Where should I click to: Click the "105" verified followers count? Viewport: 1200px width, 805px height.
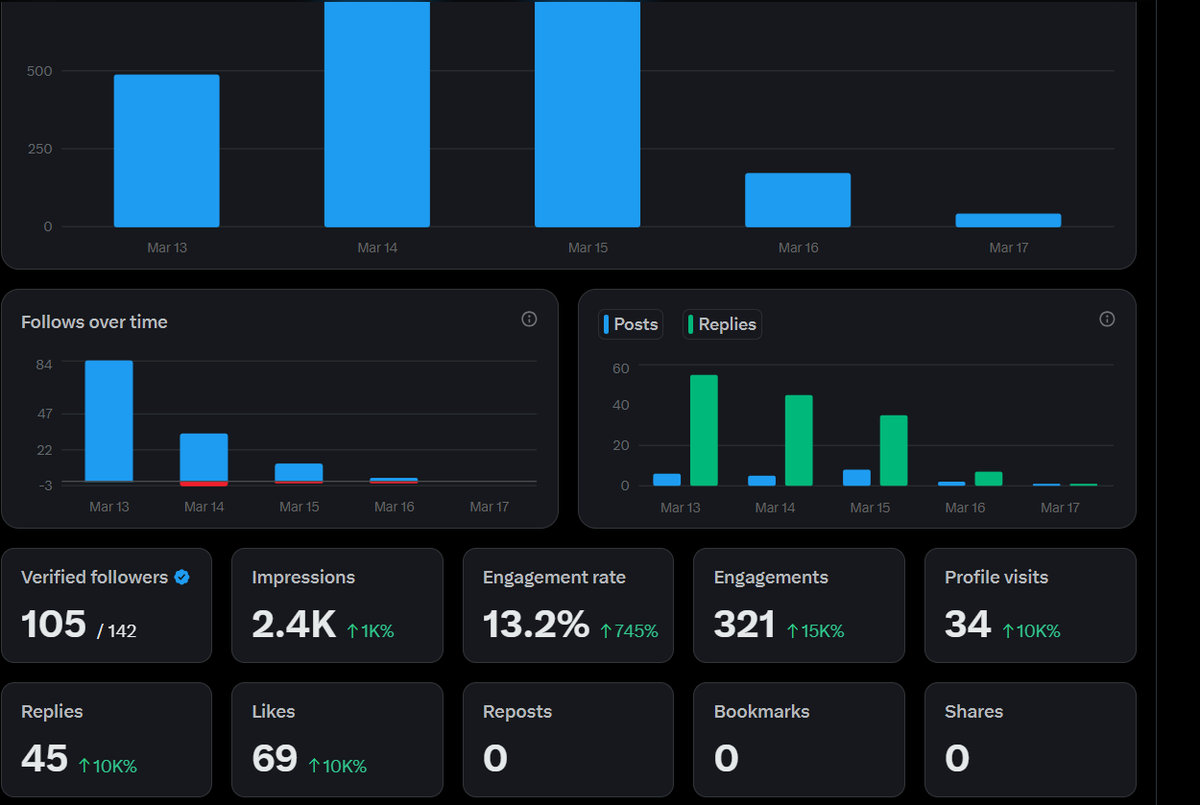click(54, 624)
